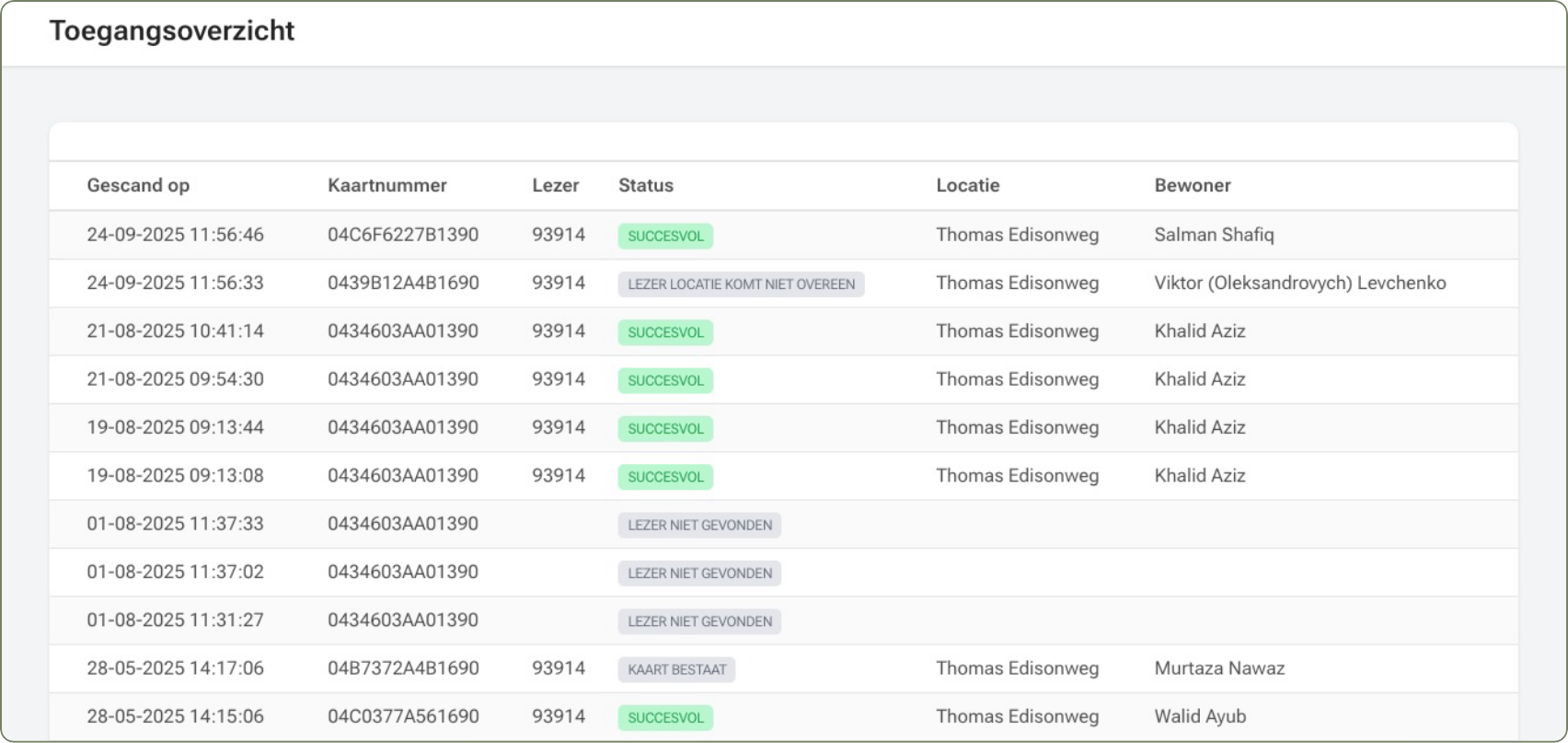Click resident name Salman Shafiq
Viewport: 1568px width, 743px height.
(1214, 235)
